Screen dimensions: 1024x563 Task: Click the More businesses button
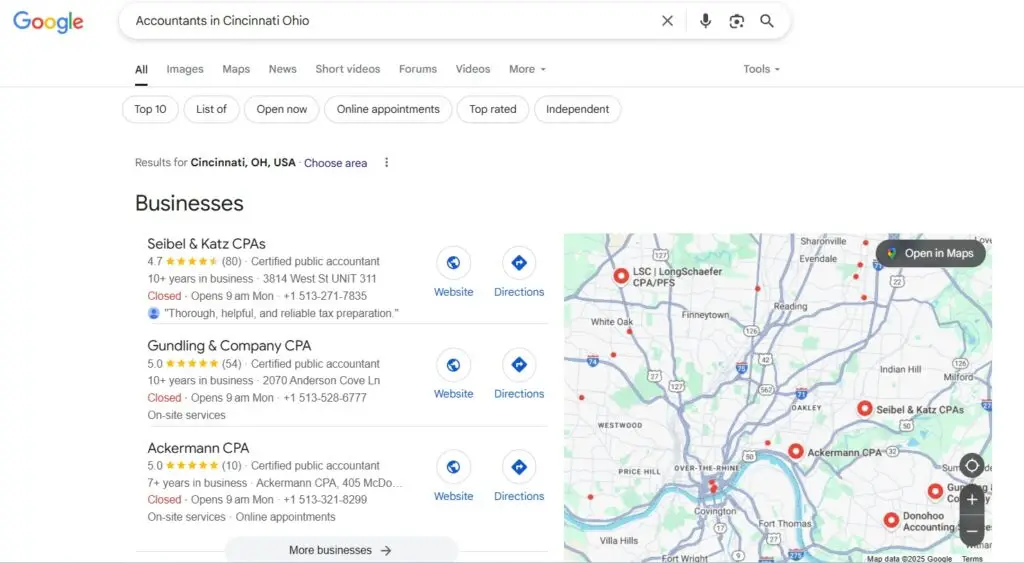[341, 550]
